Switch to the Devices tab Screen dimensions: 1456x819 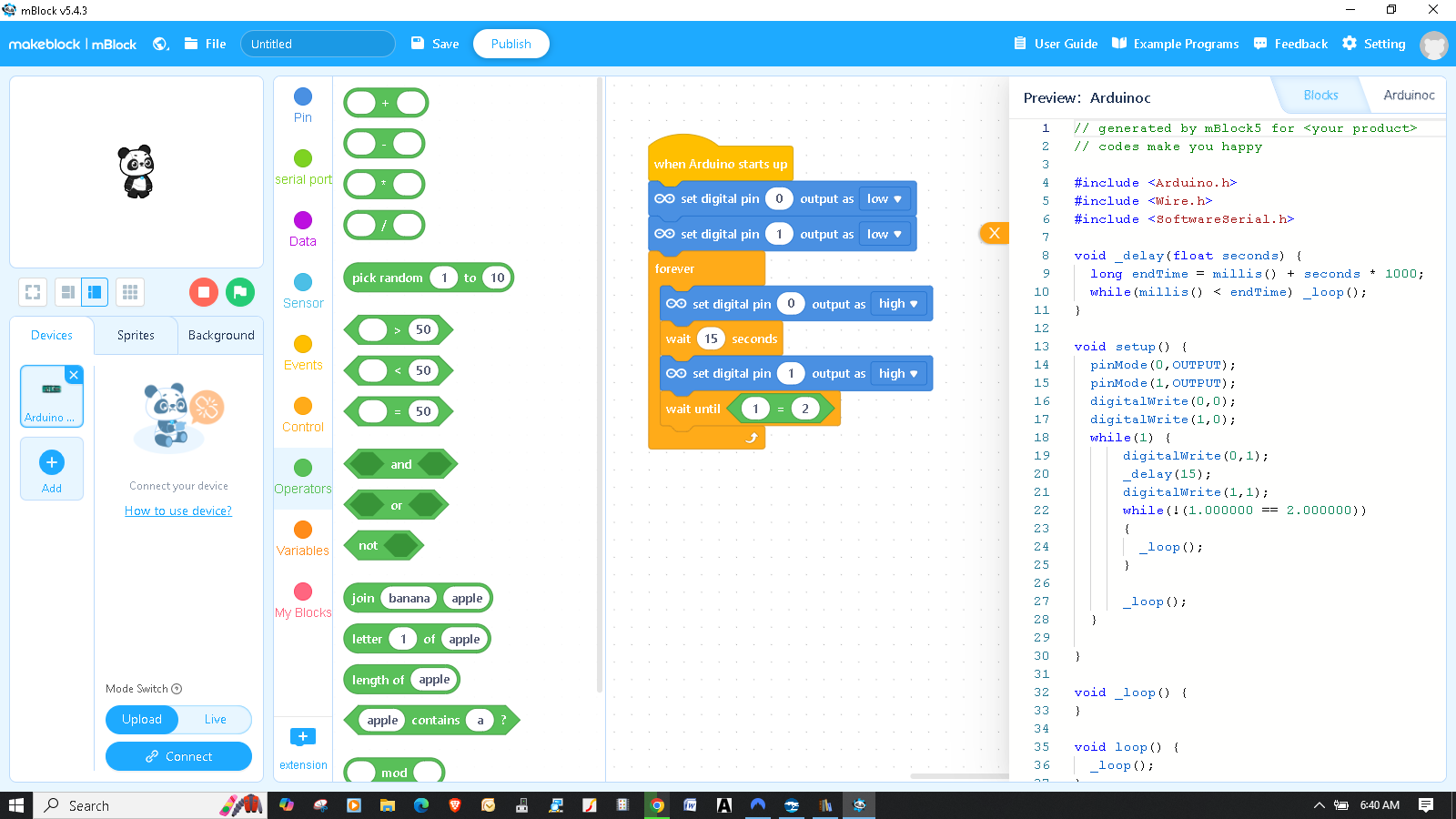coord(52,335)
